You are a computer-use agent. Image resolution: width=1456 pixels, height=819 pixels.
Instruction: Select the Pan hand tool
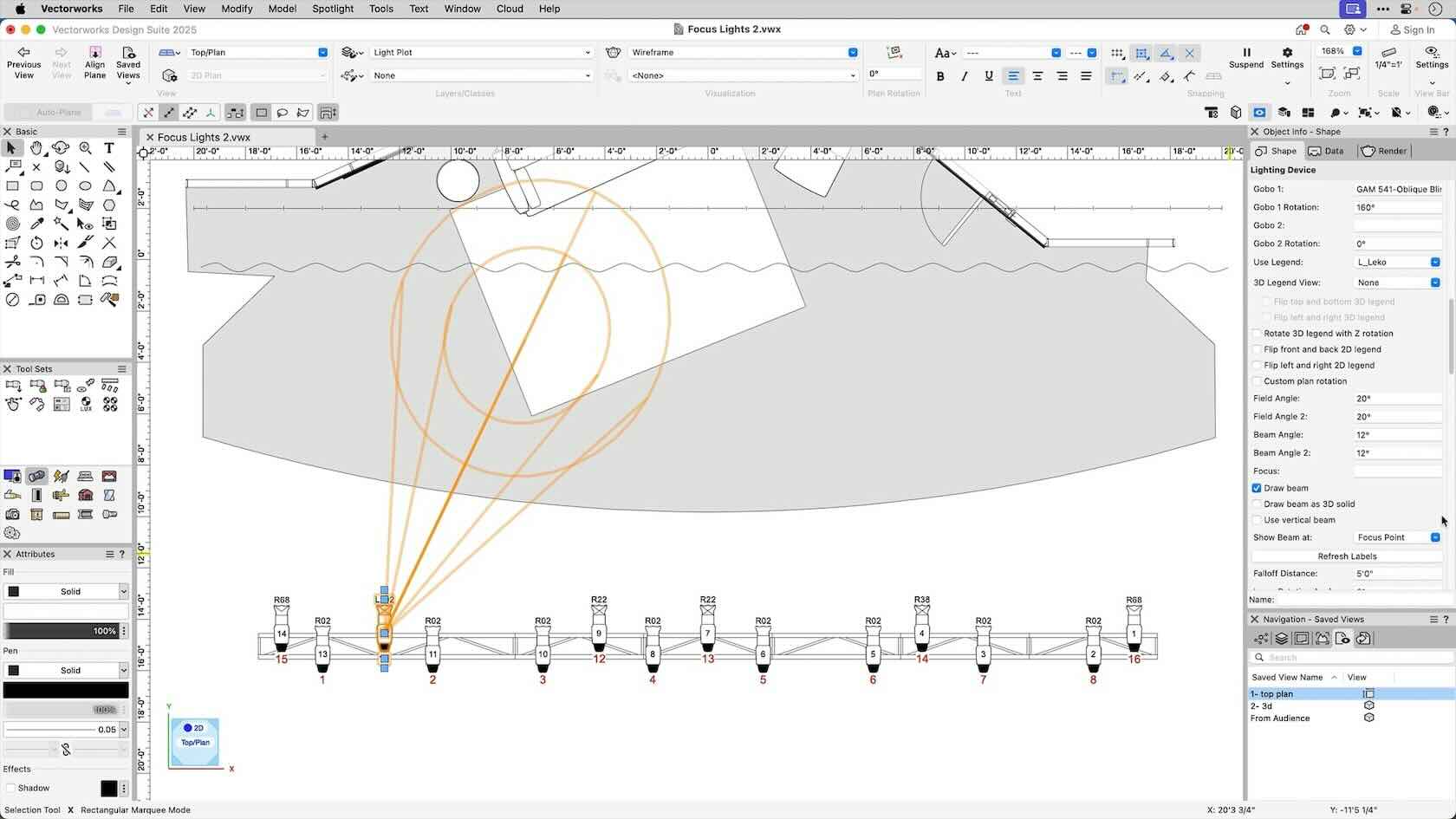pyautogui.click(x=36, y=148)
